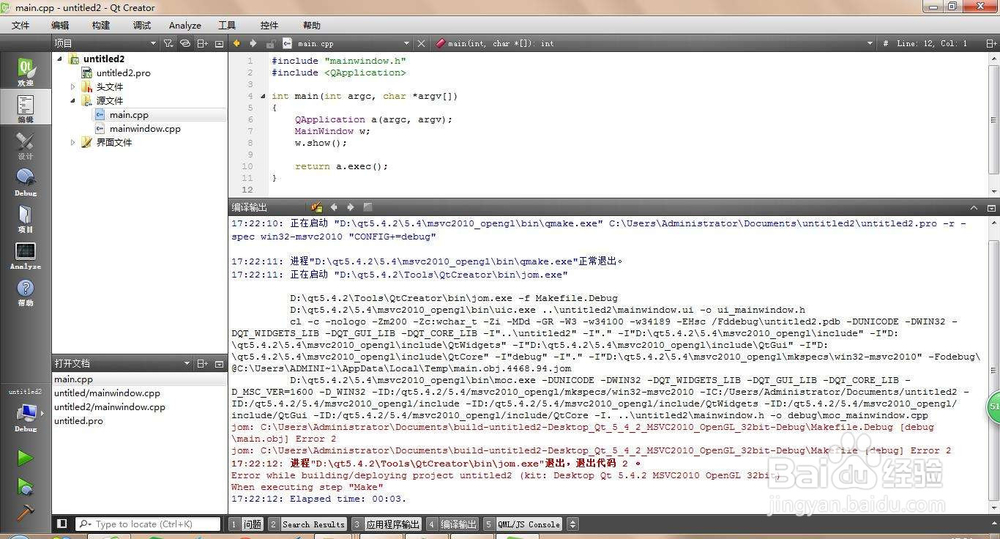Show the Search Results output pane
This screenshot has height=539, width=1000.
[307, 524]
